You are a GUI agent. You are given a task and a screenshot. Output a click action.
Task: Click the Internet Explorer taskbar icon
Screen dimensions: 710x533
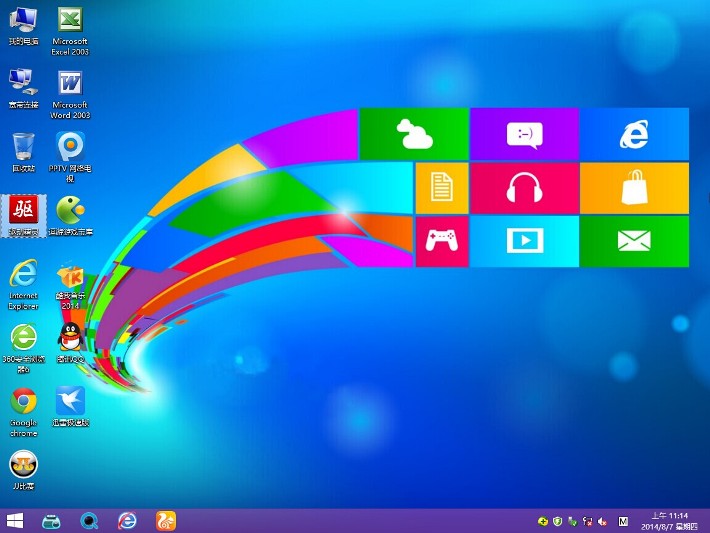127,520
